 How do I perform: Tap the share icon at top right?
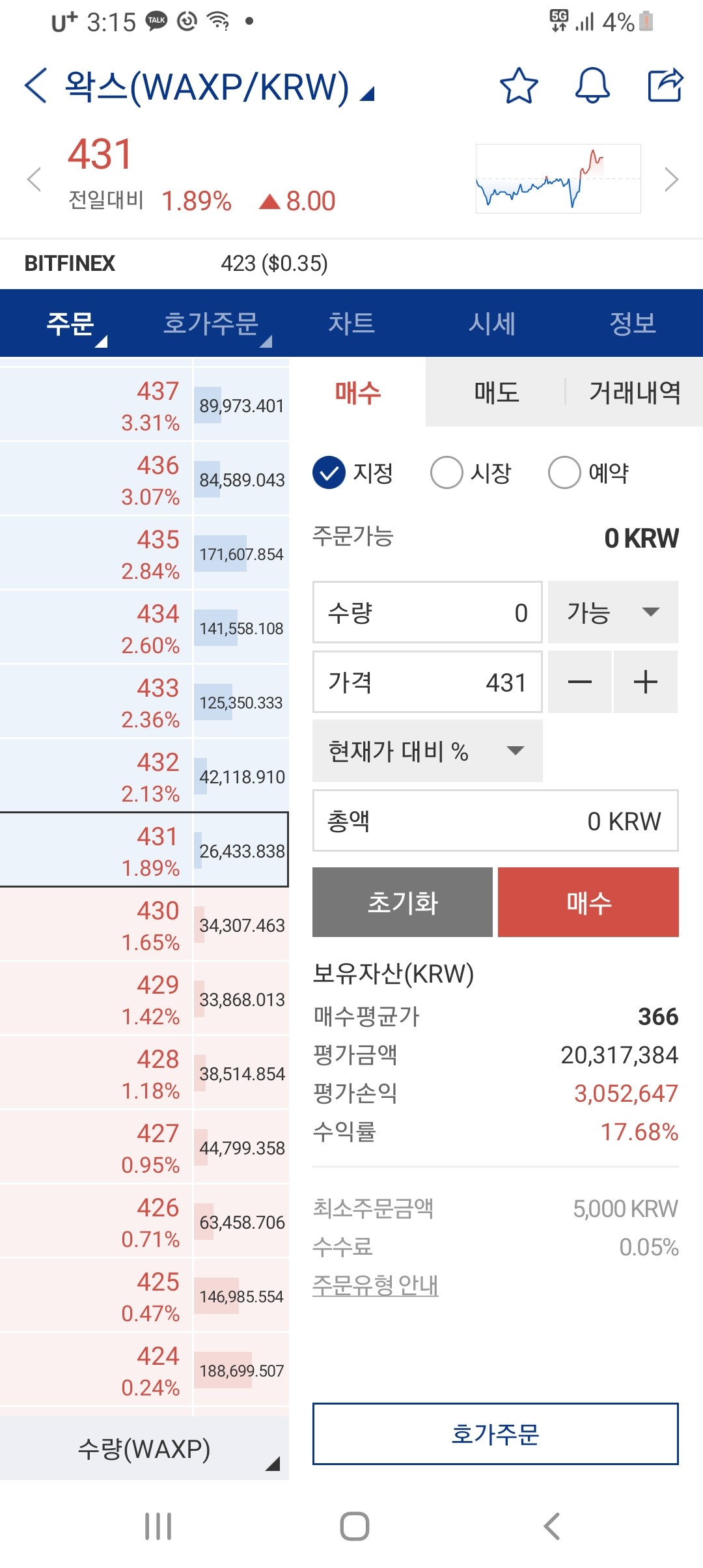click(665, 85)
